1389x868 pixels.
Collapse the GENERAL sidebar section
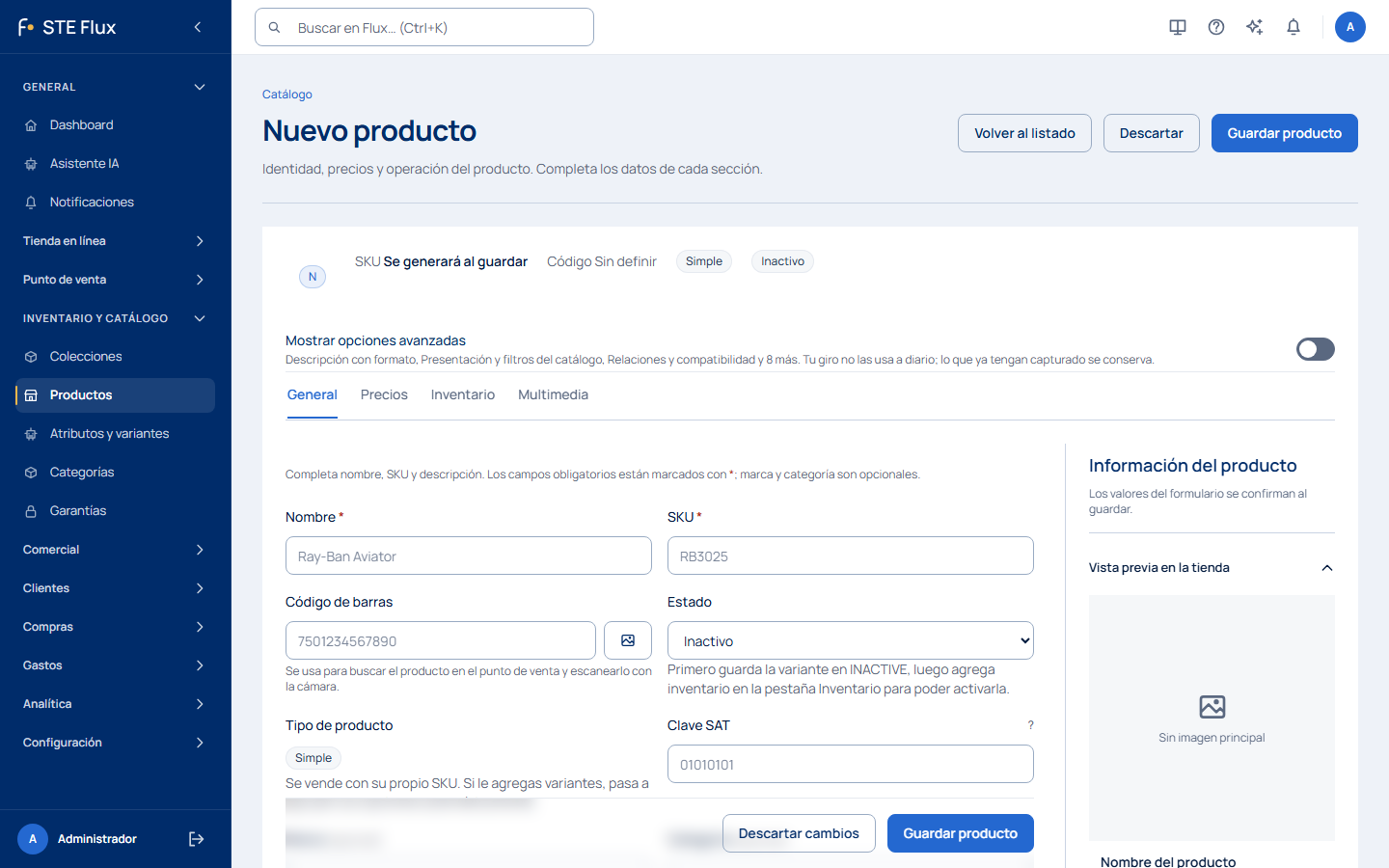click(116, 87)
